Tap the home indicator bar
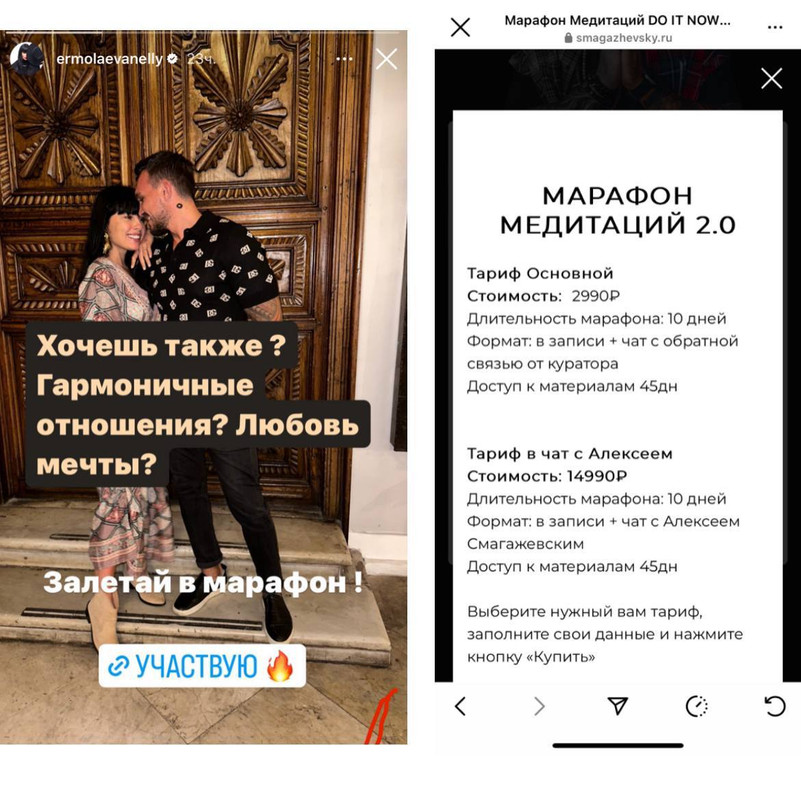The image size is (801, 800). pyautogui.click(x=618, y=746)
